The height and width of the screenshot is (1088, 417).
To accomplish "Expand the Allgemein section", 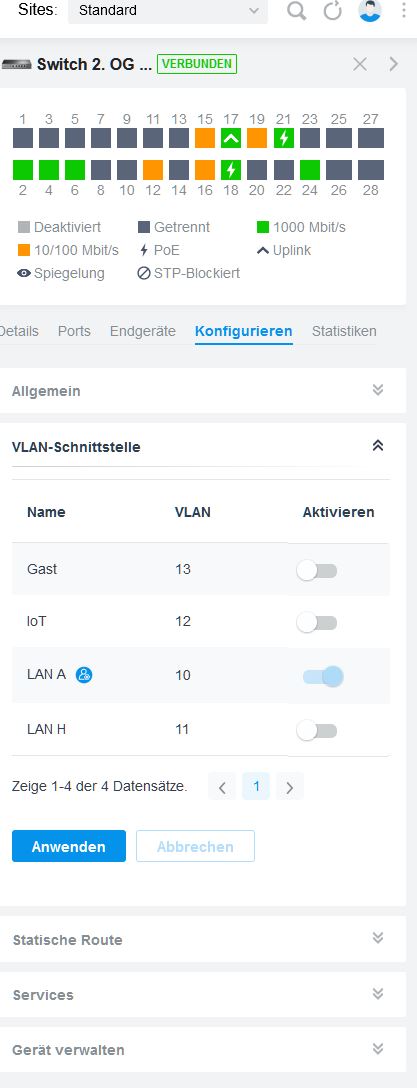I will coord(203,391).
